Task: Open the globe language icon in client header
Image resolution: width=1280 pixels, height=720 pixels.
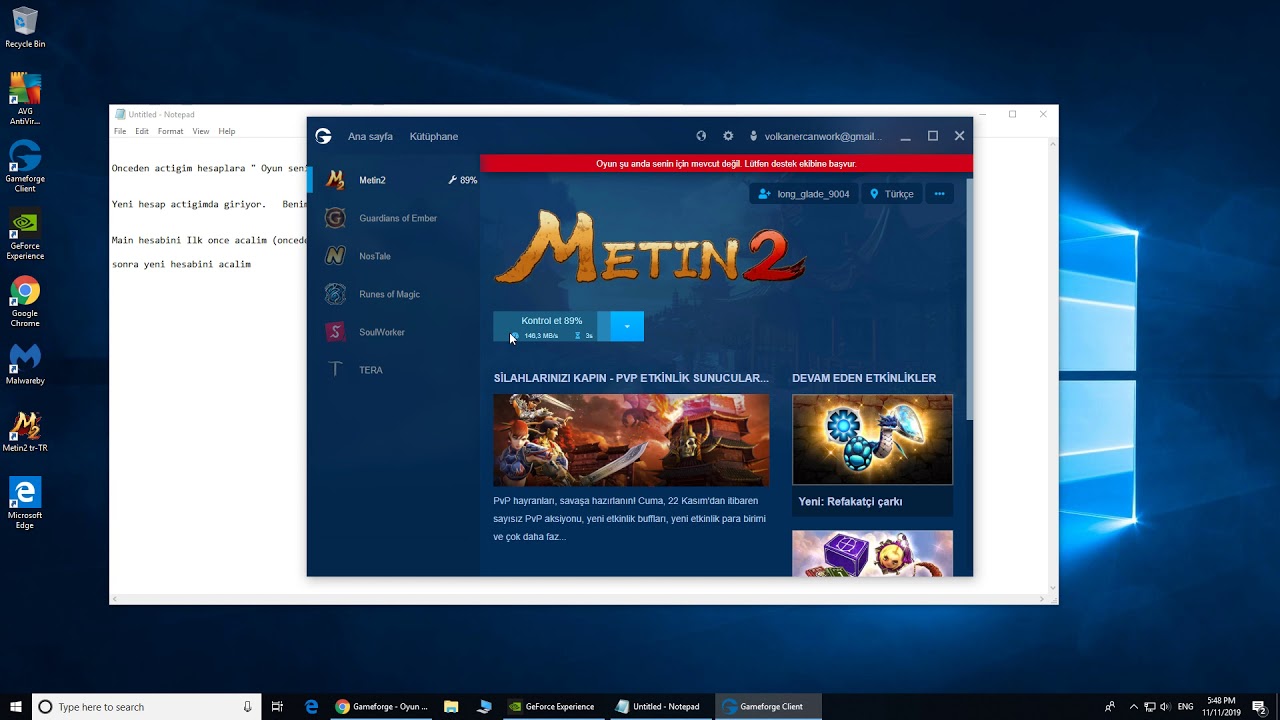Action: 701,136
